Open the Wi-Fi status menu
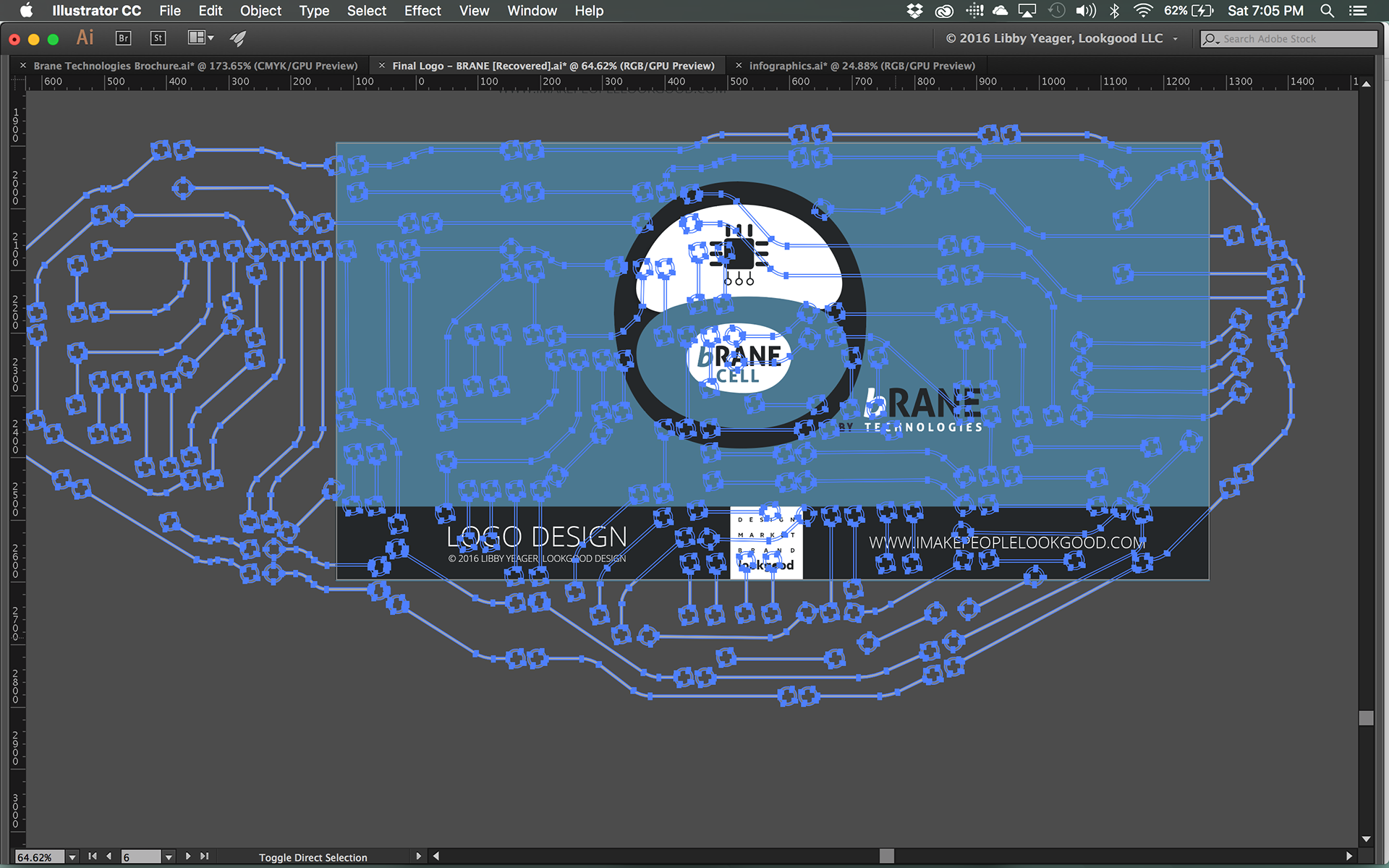 coord(1143,10)
